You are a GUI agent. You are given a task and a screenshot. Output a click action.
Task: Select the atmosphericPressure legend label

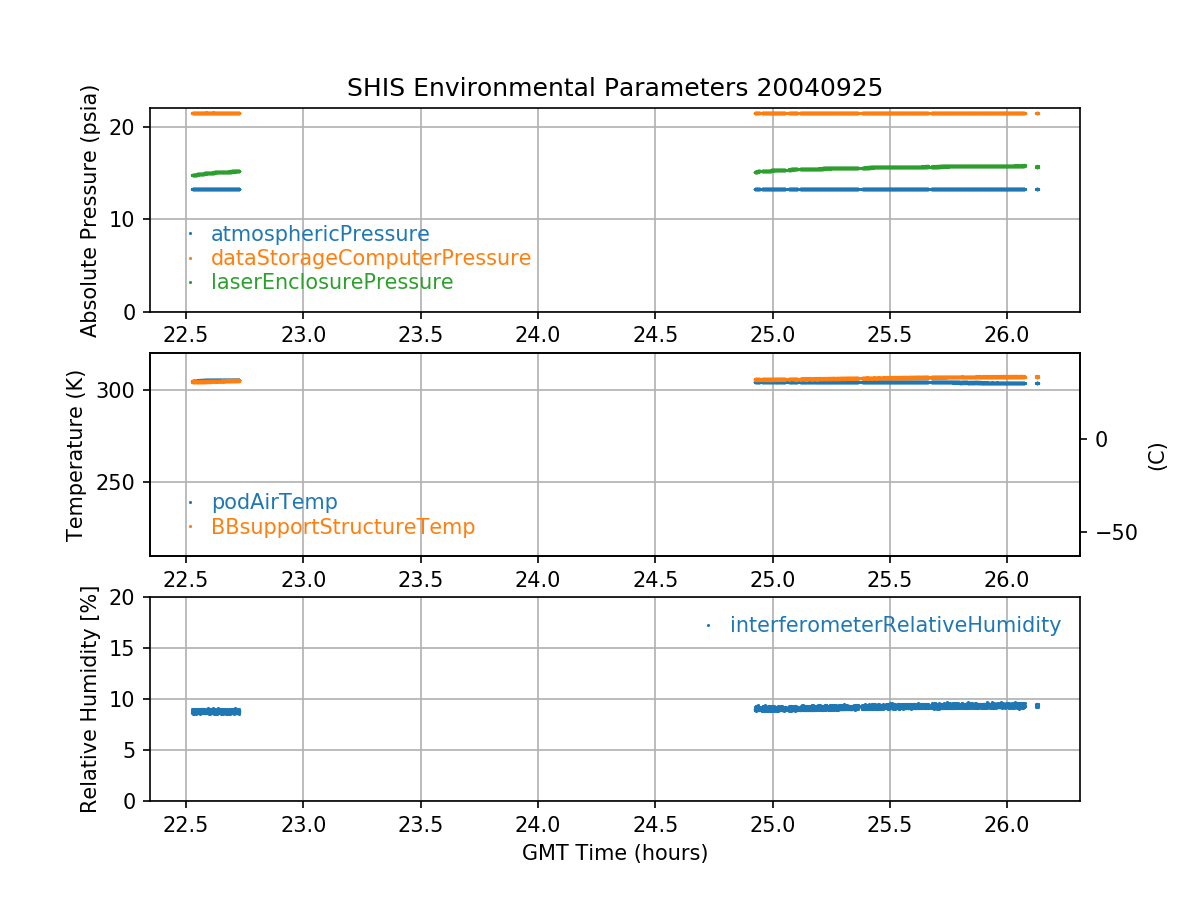click(320, 234)
